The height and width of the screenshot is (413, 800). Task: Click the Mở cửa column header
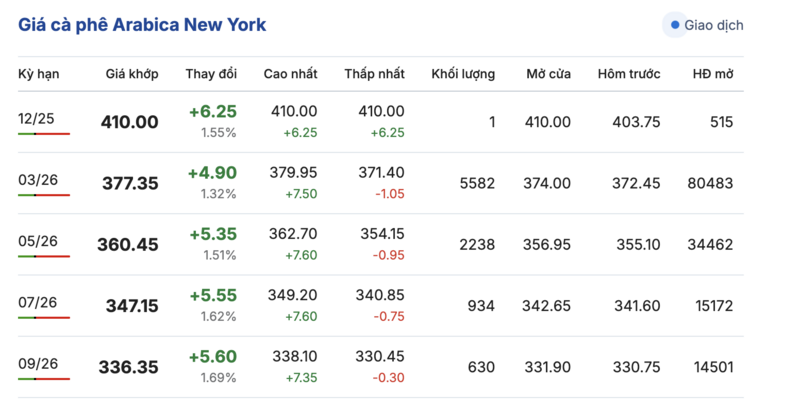(549, 75)
